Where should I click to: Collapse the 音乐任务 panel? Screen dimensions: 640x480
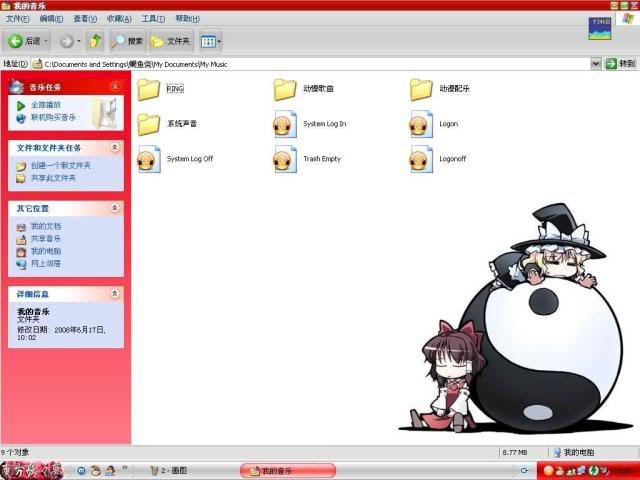click(x=115, y=87)
